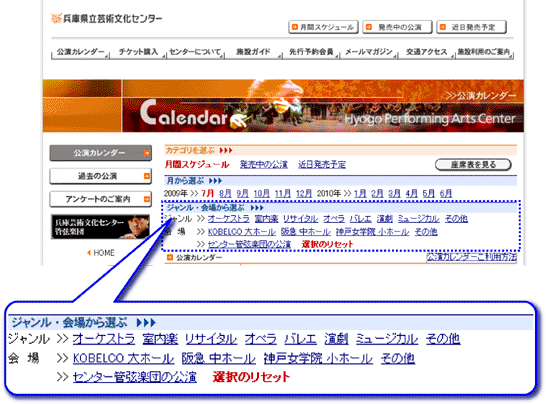This screenshot has width=546, height=404.
Task: Choose the 12月 month link
Action: coord(304,193)
